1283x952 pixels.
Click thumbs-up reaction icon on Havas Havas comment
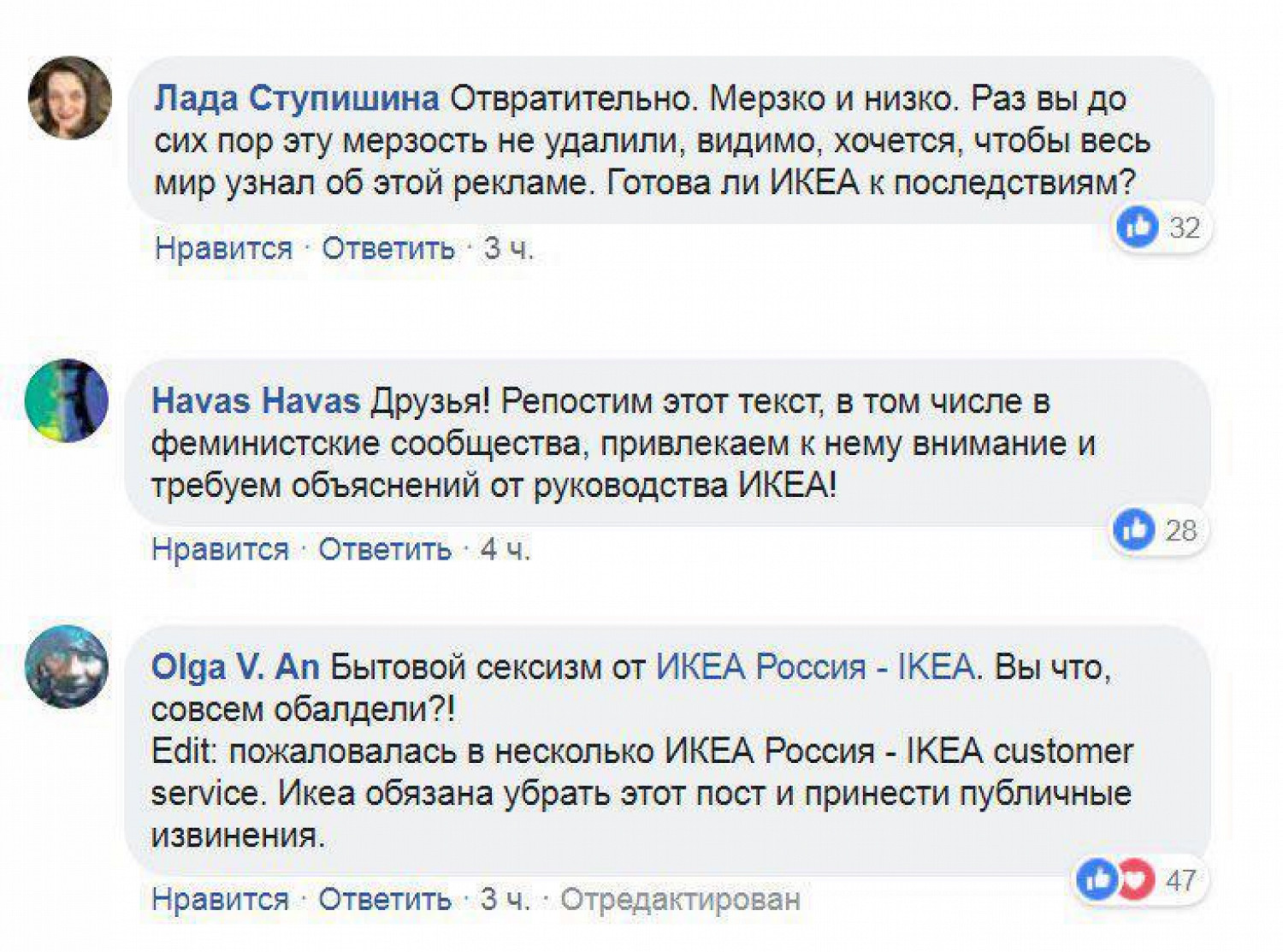coord(1134,529)
